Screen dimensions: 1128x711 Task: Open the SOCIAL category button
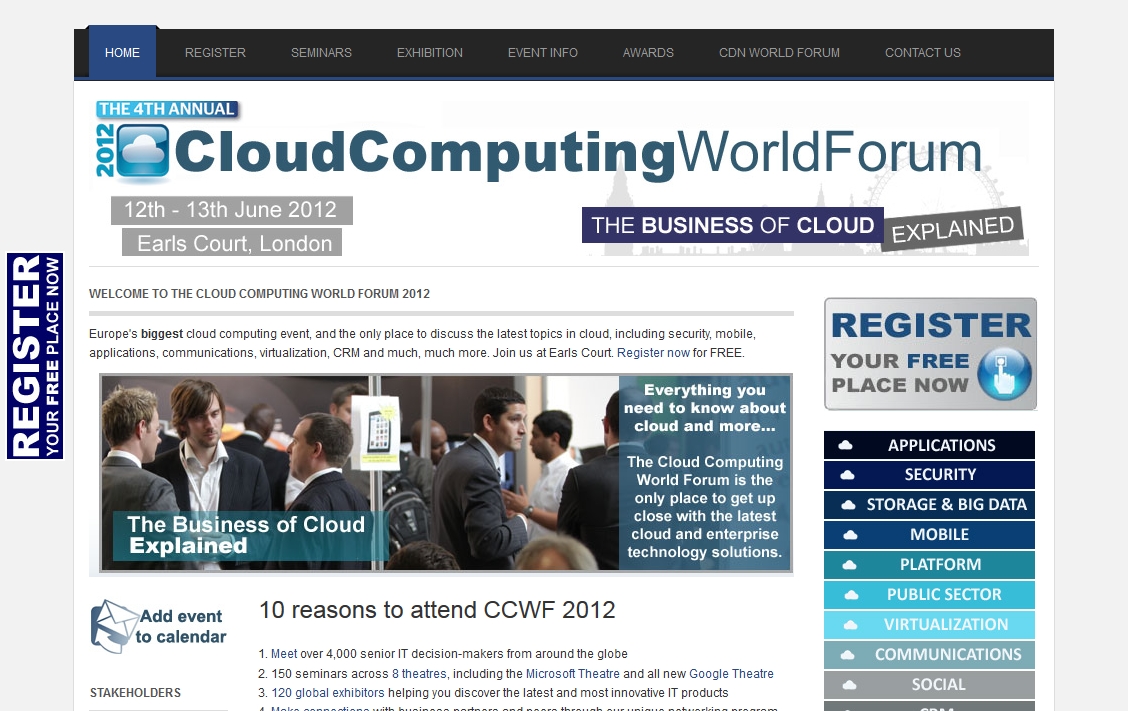tap(929, 684)
